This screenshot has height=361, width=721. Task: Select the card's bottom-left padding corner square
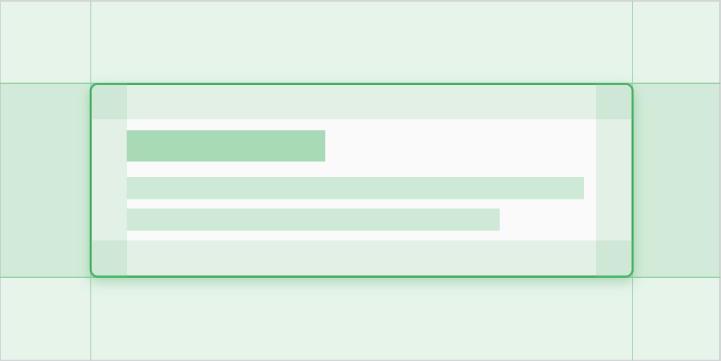[x=109, y=258]
